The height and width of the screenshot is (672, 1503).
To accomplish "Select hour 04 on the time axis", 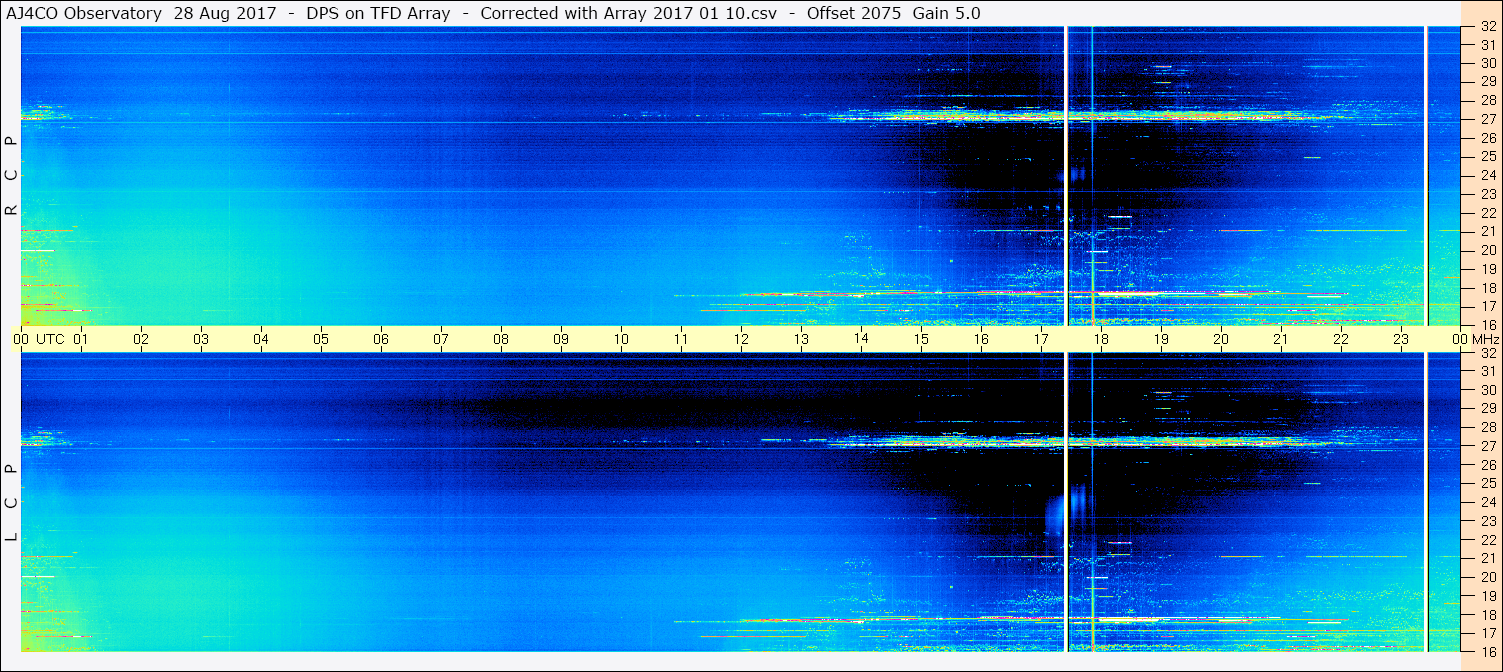I will (x=261, y=339).
